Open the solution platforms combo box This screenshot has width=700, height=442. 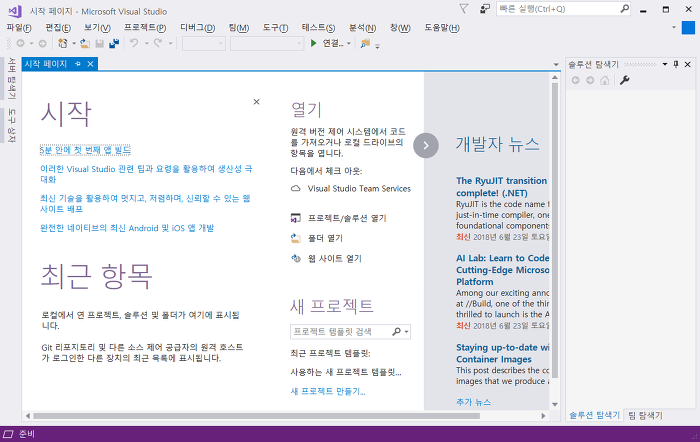(267, 43)
